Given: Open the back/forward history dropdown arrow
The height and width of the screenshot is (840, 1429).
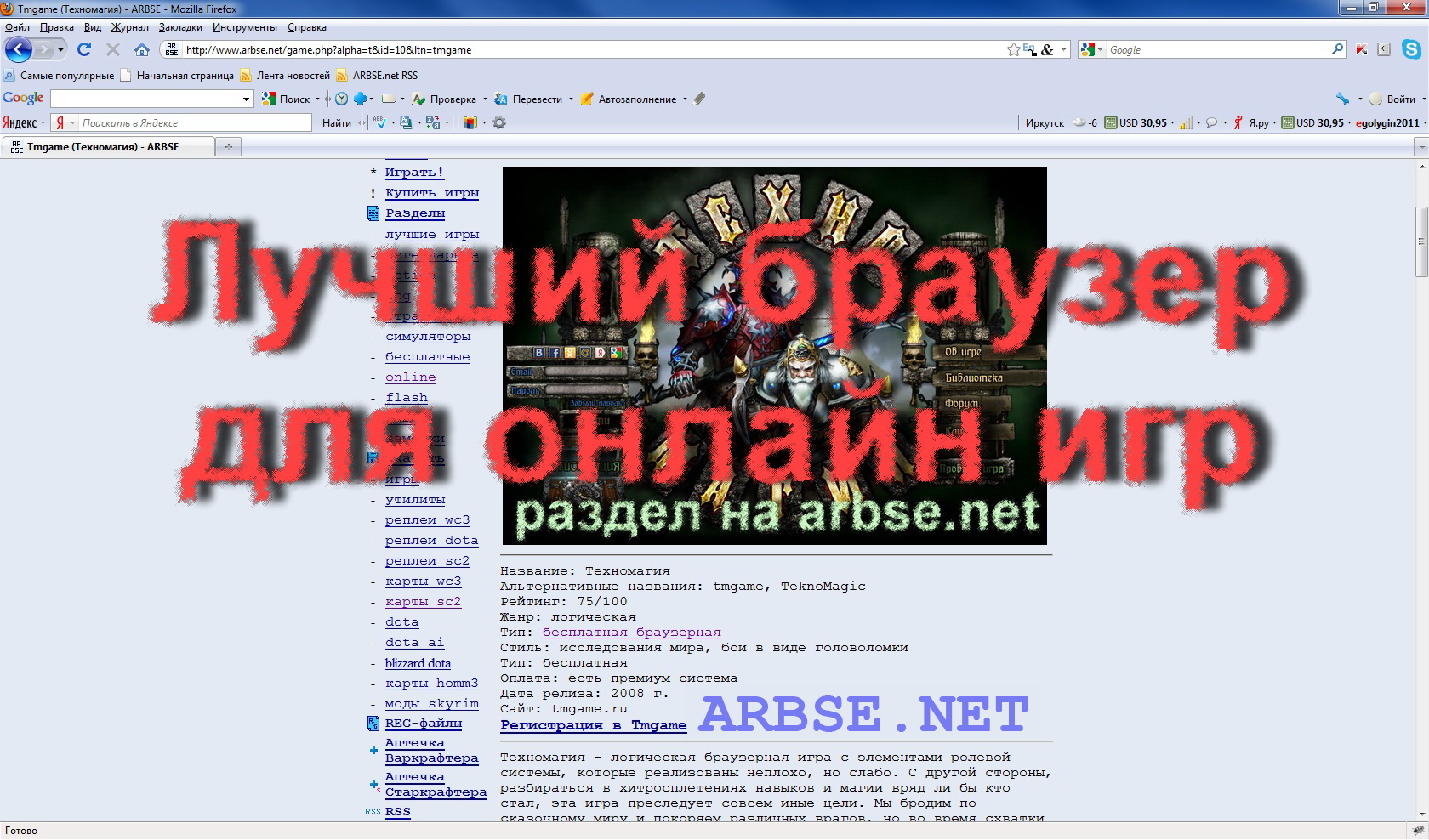Looking at the screenshot, I should [60, 50].
